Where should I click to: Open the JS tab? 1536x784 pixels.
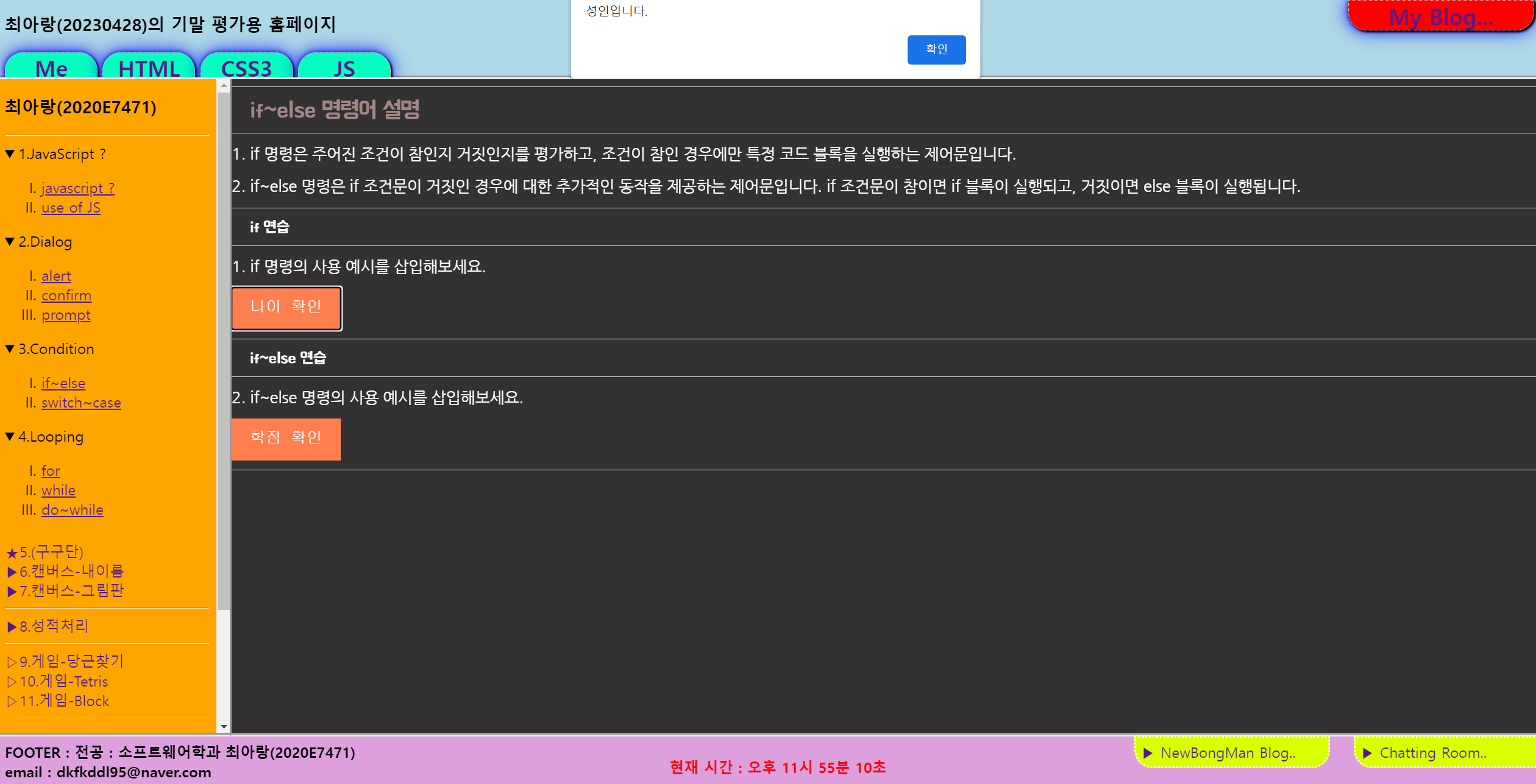(344, 67)
